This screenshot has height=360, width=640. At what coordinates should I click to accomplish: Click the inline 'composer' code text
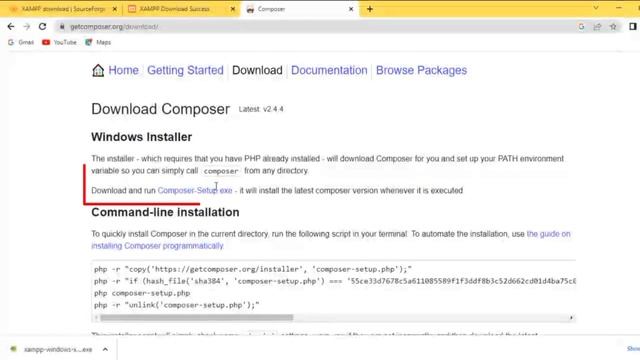pos(221,171)
